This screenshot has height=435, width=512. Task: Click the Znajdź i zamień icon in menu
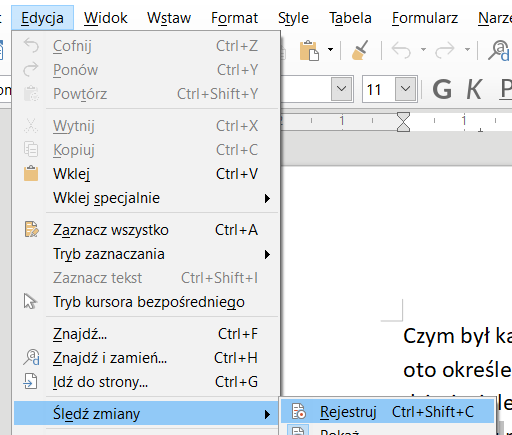pyautogui.click(x=31, y=357)
